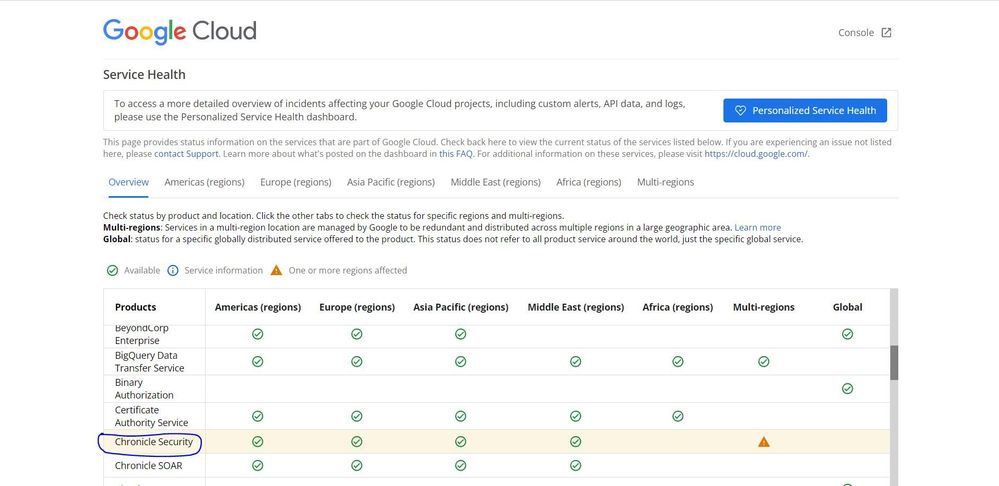Screen dimensions: 999x486
Task: Click Certificate Authority Service Middle East check
Action: [575, 416]
